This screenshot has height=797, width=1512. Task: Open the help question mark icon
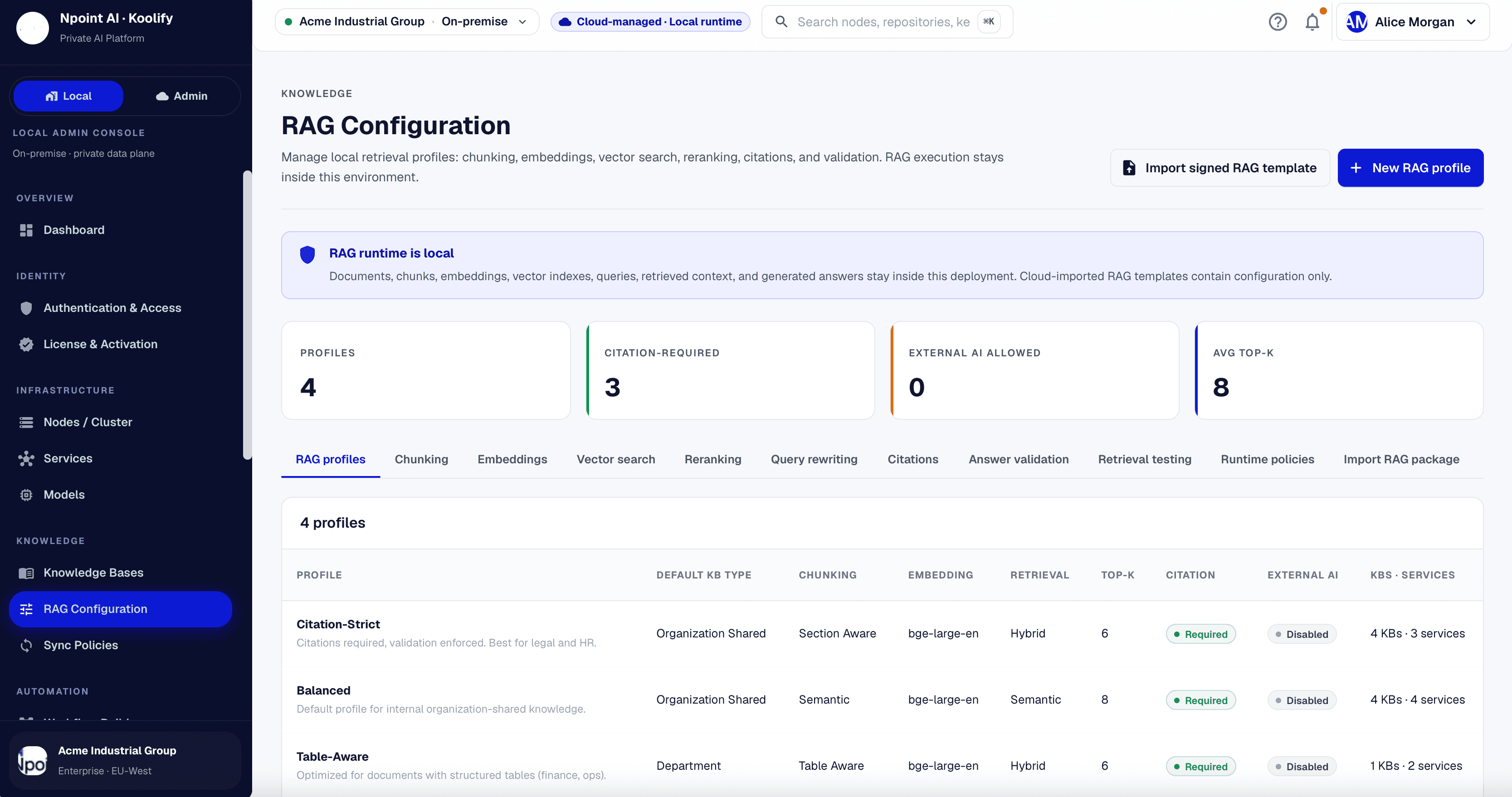coord(1277,22)
